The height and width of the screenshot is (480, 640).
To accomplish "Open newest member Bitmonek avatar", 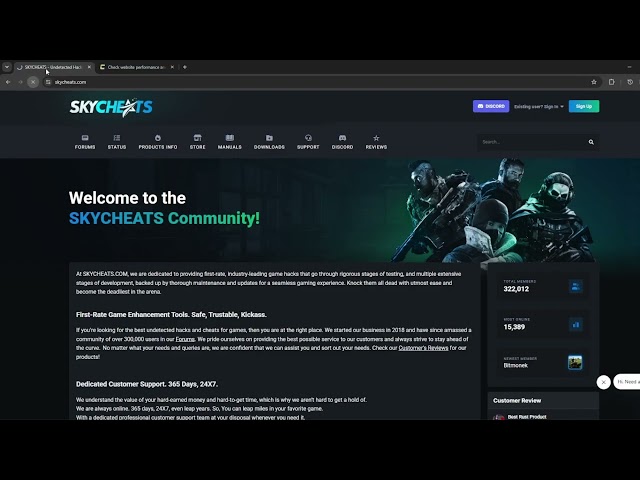I will (x=575, y=362).
